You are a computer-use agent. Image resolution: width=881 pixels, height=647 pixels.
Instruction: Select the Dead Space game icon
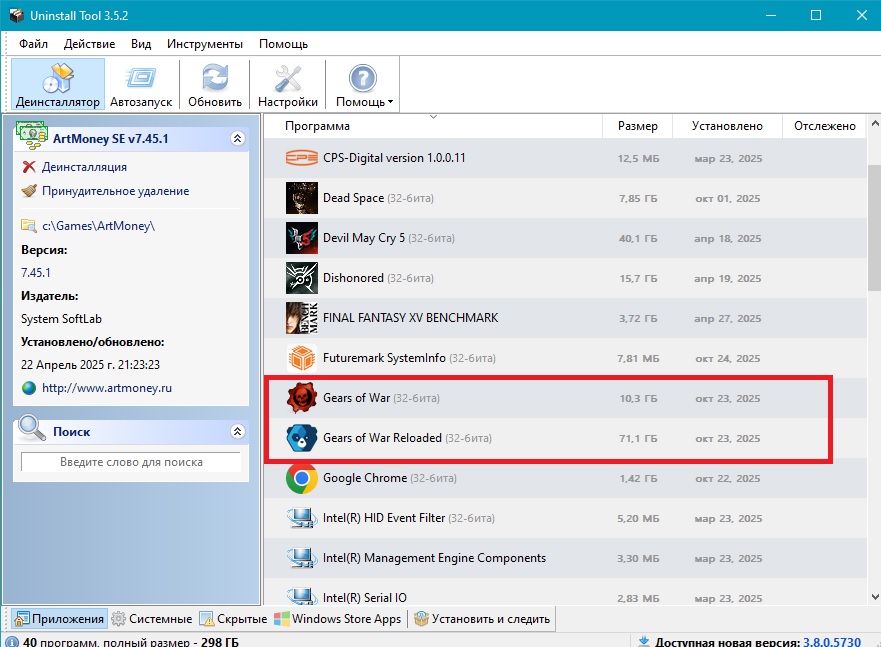[302, 198]
